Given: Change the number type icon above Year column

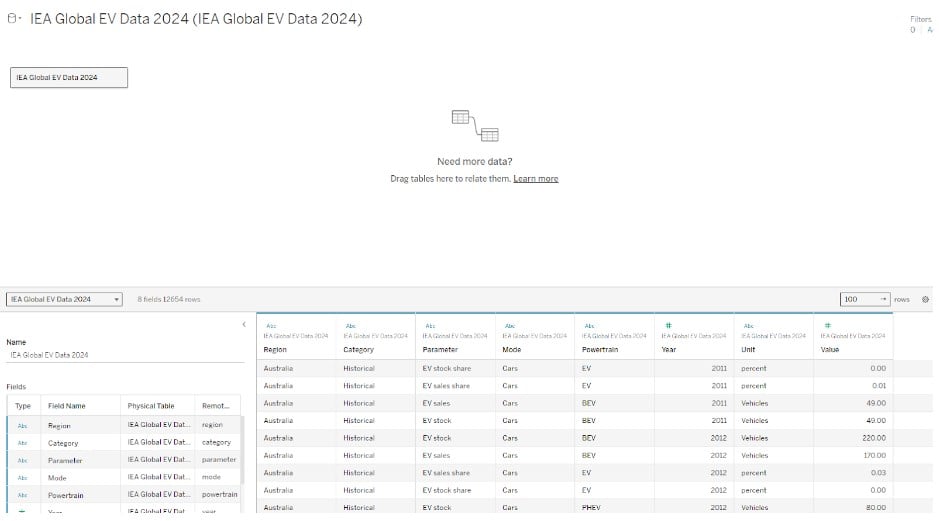Looking at the screenshot, I should (668, 326).
